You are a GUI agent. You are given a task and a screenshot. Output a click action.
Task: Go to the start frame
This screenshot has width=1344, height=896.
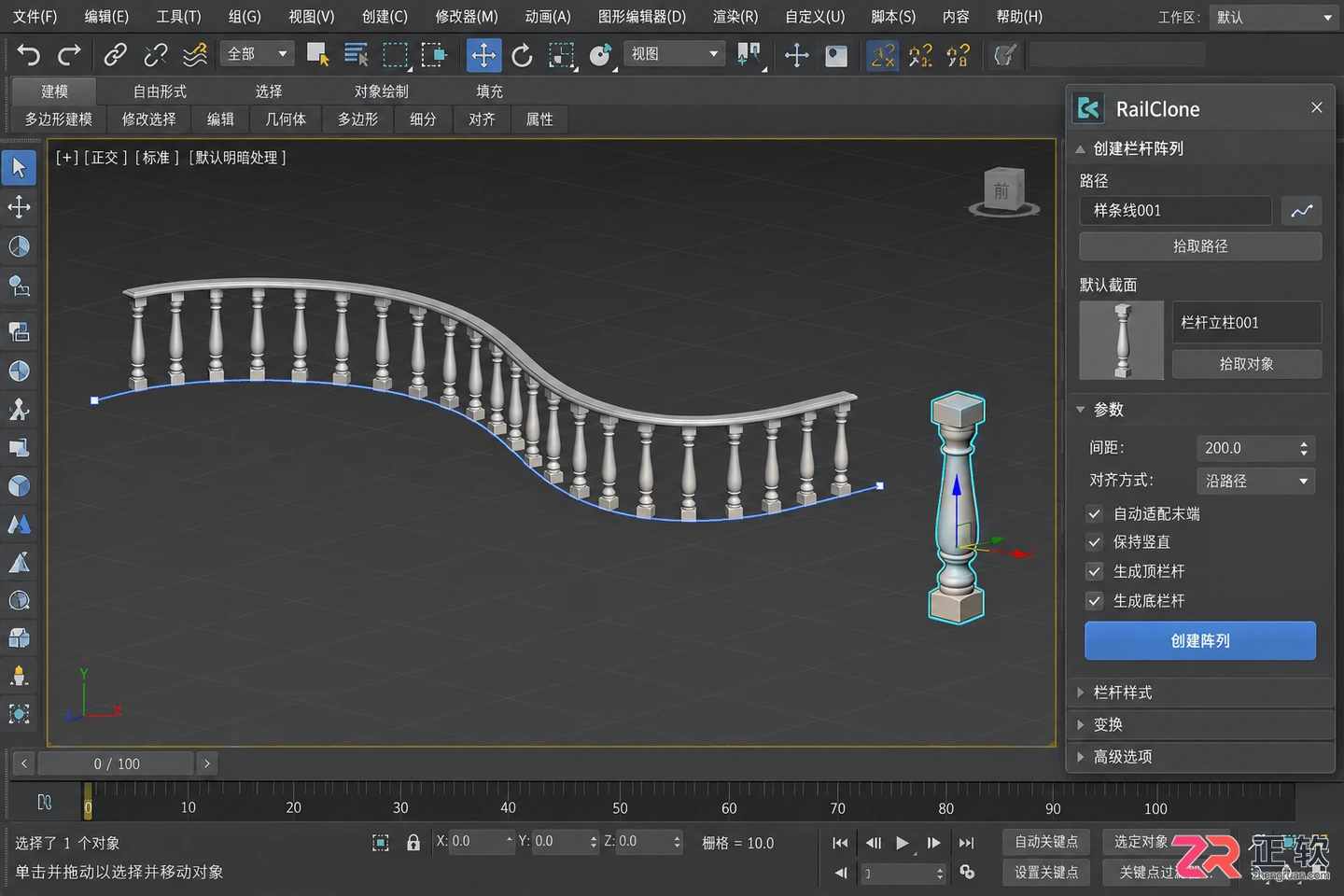coord(840,843)
